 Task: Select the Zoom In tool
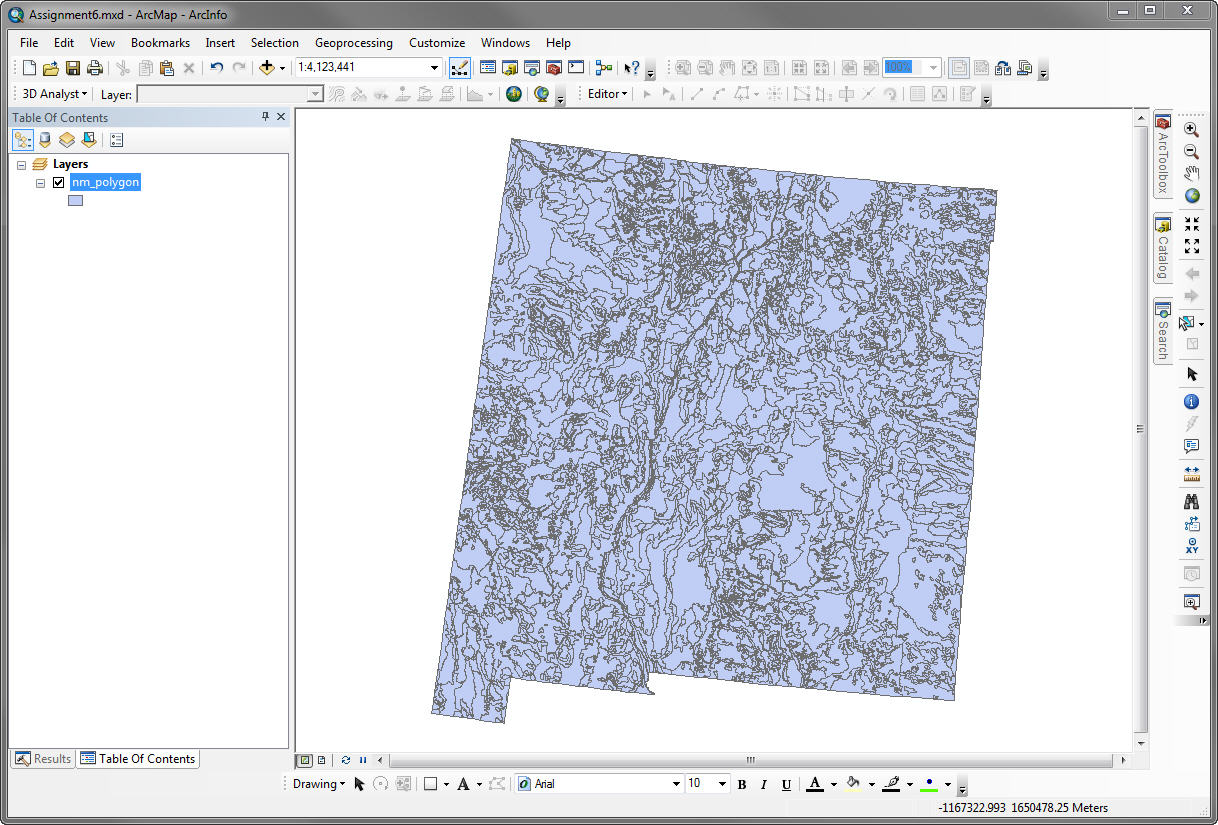point(1191,130)
